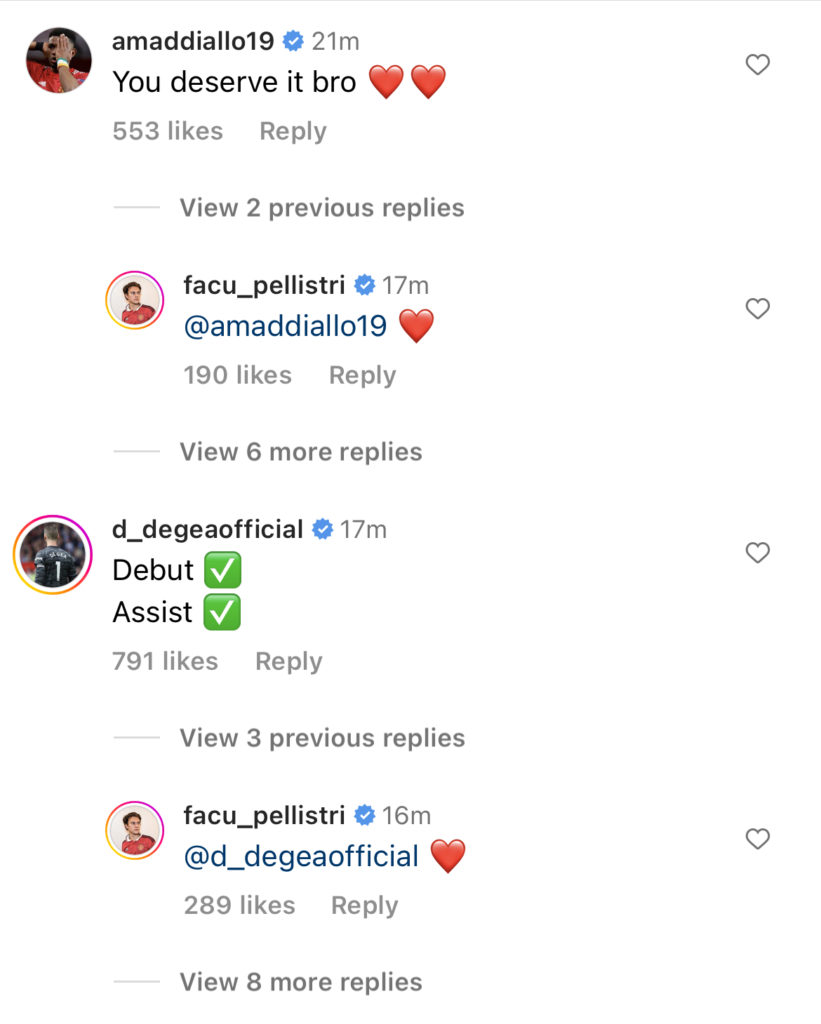Reply to facu_pellistri's 190 likes comment
821x1024 pixels.
coord(362,376)
